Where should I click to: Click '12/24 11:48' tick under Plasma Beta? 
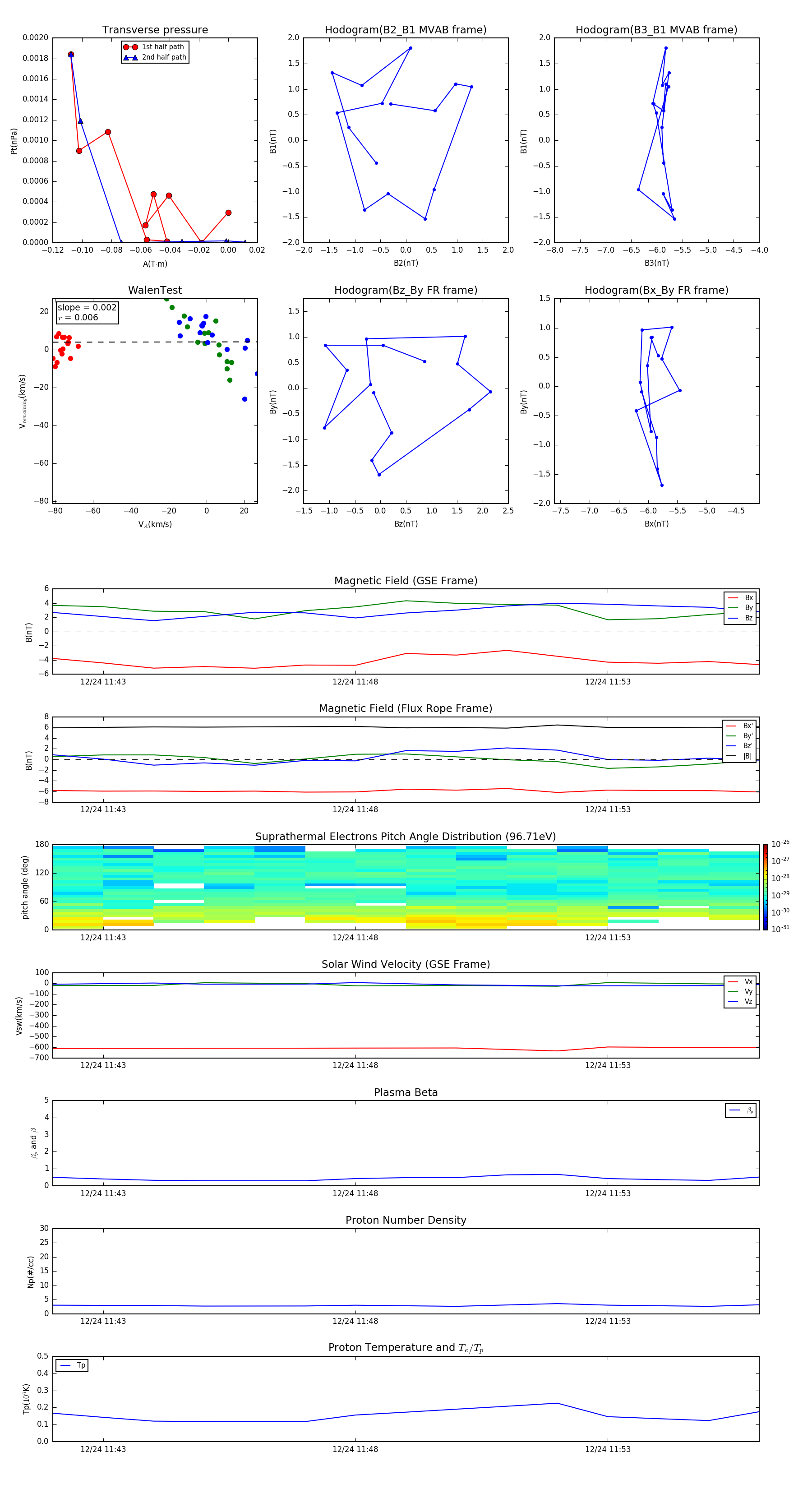[355, 1193]
